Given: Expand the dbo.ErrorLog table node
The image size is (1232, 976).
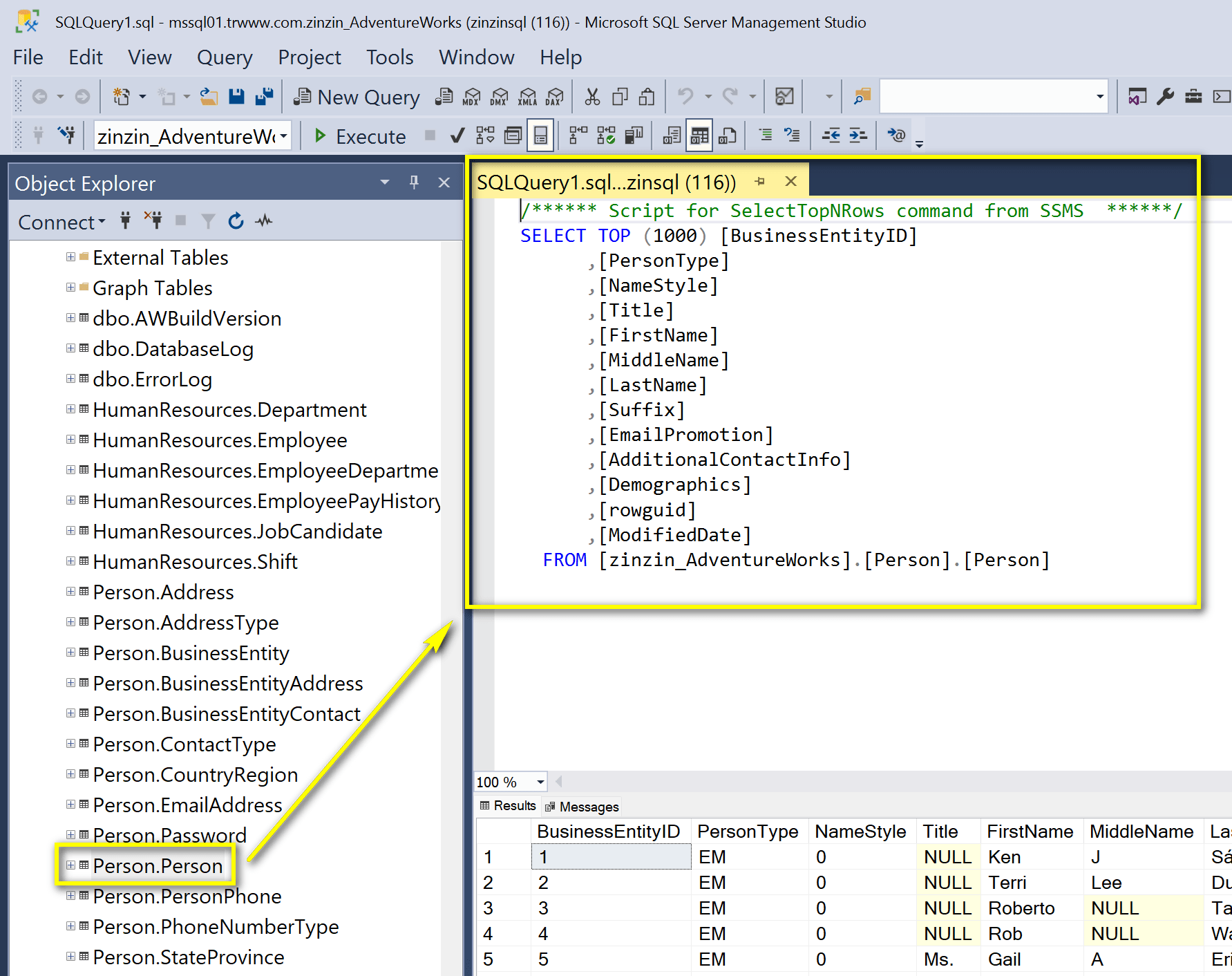Looking at the screenshot, I should click(70, 379).
